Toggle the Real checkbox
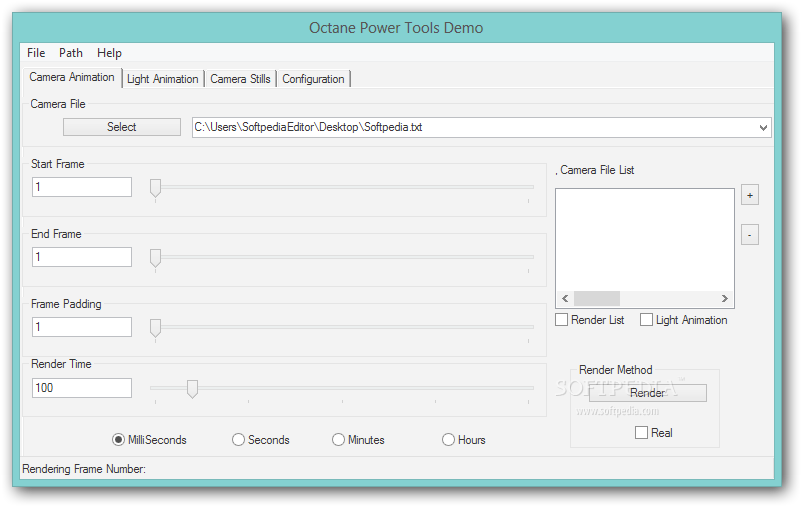Screen dimensions: 802x507 tap(641, 433)
